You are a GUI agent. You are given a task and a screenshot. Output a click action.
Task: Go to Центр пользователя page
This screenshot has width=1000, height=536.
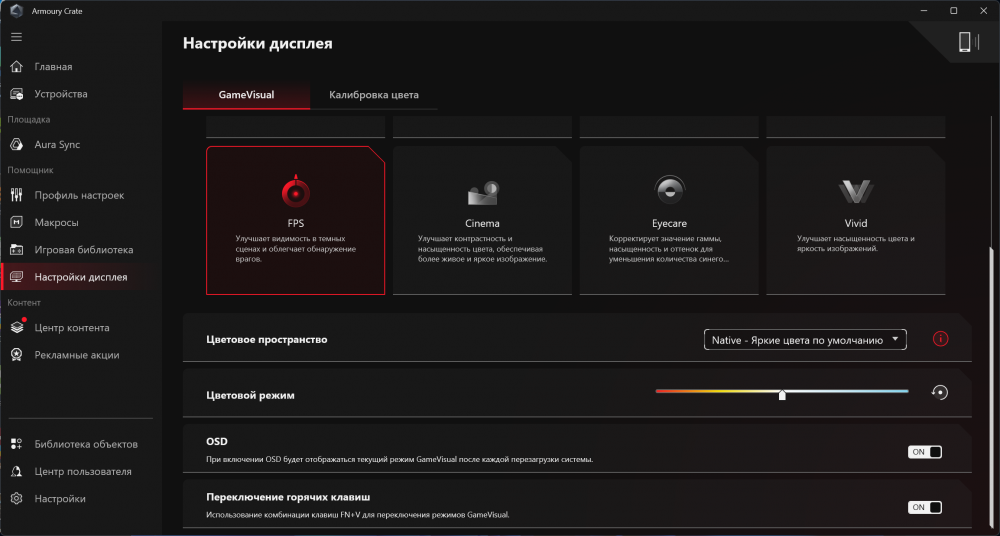click(x=82, y=471)
